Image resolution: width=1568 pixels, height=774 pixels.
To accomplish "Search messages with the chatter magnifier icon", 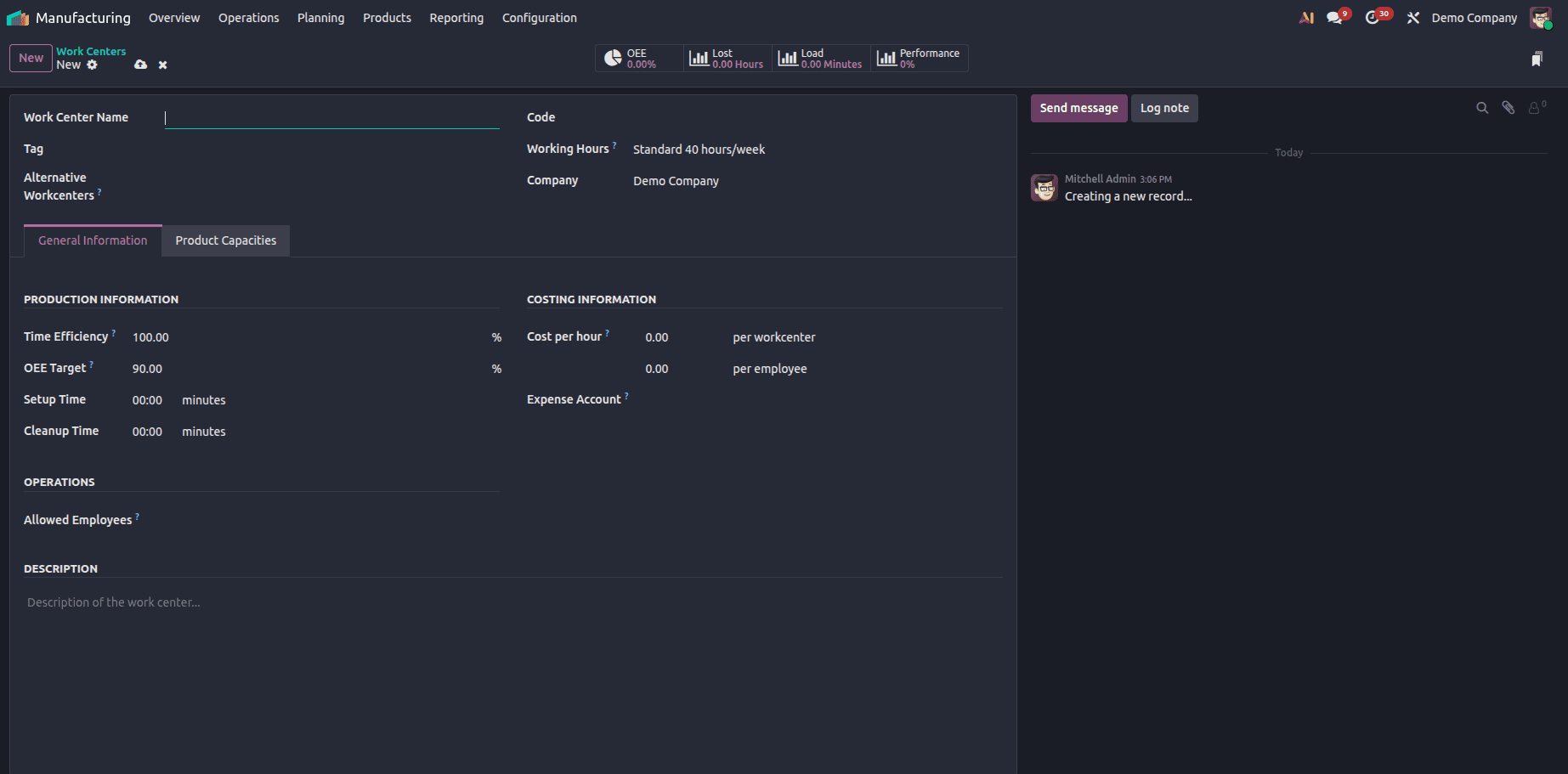I will tap(1482, 108).
